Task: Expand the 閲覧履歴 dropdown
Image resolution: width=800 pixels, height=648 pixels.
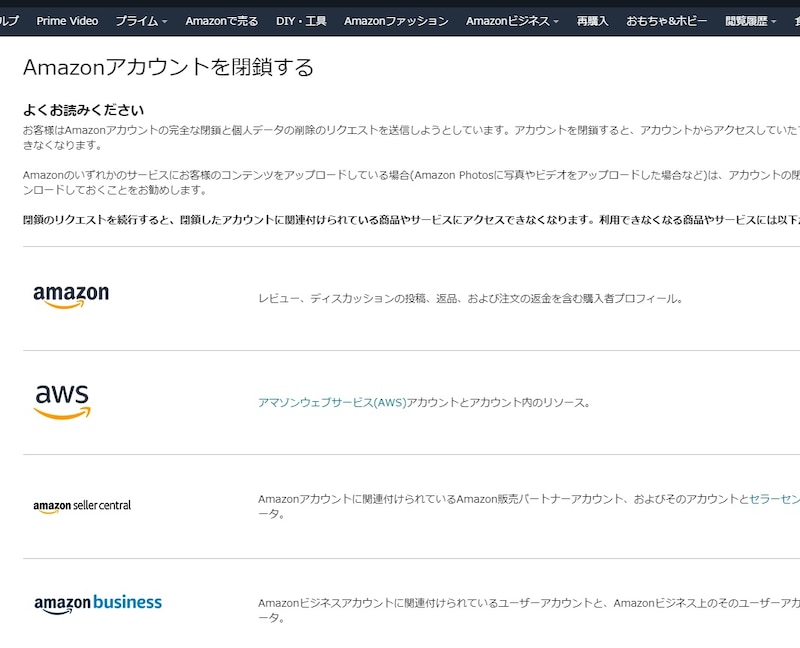Action: pyautogui.click(x=751, y=21)
